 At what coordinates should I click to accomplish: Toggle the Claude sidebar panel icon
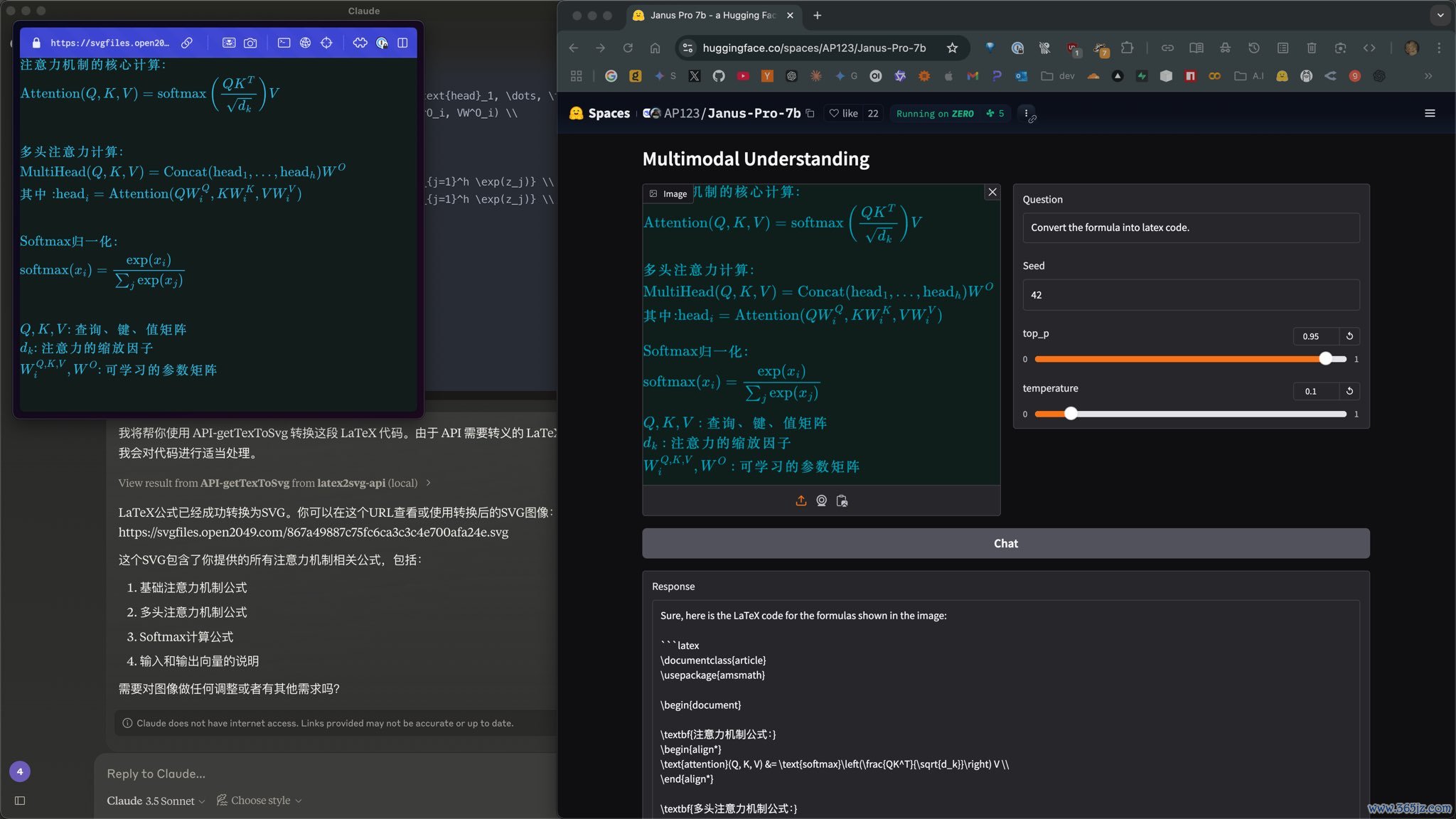(x=20, y=801)
